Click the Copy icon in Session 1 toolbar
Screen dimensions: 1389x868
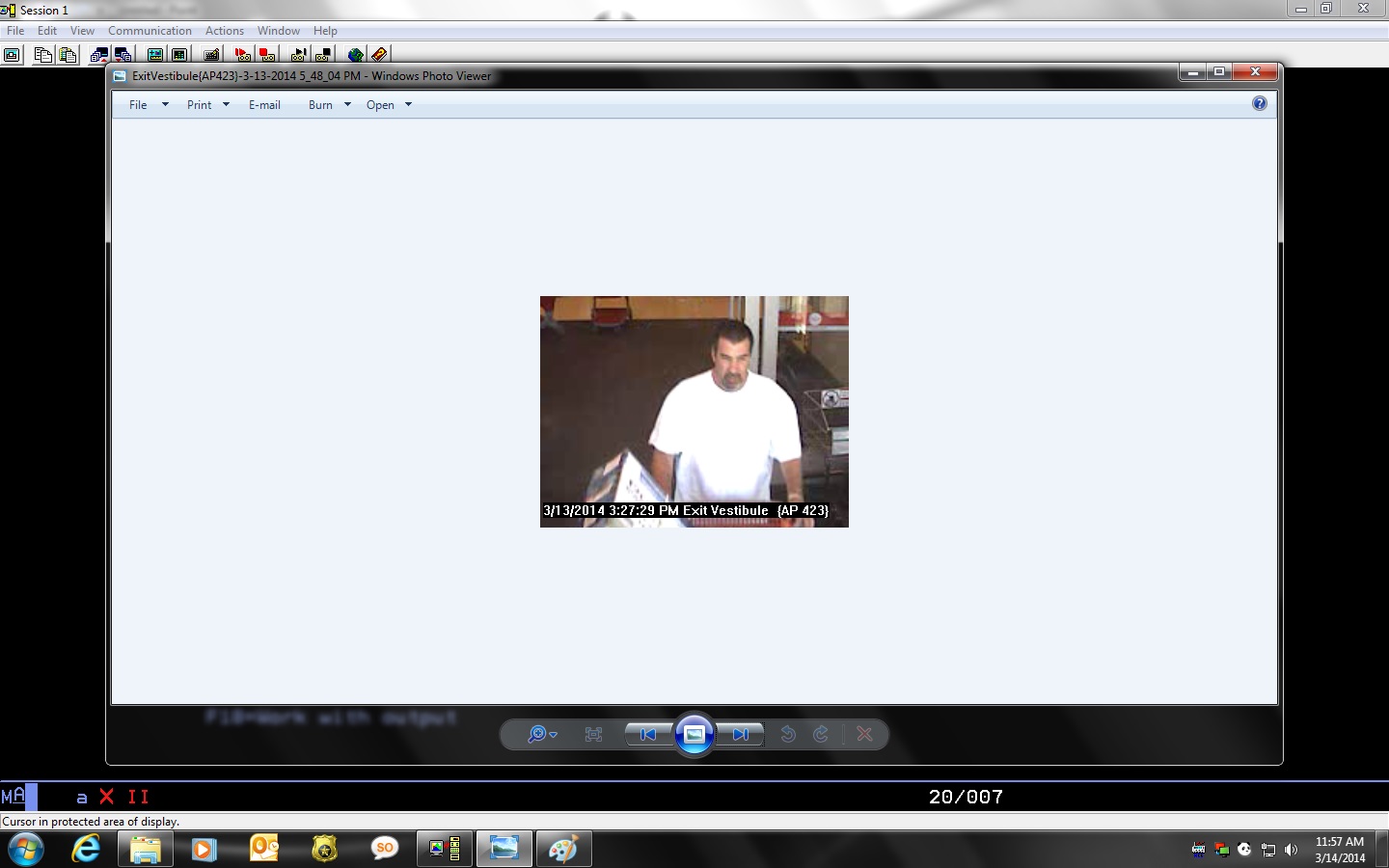point(42,55)
